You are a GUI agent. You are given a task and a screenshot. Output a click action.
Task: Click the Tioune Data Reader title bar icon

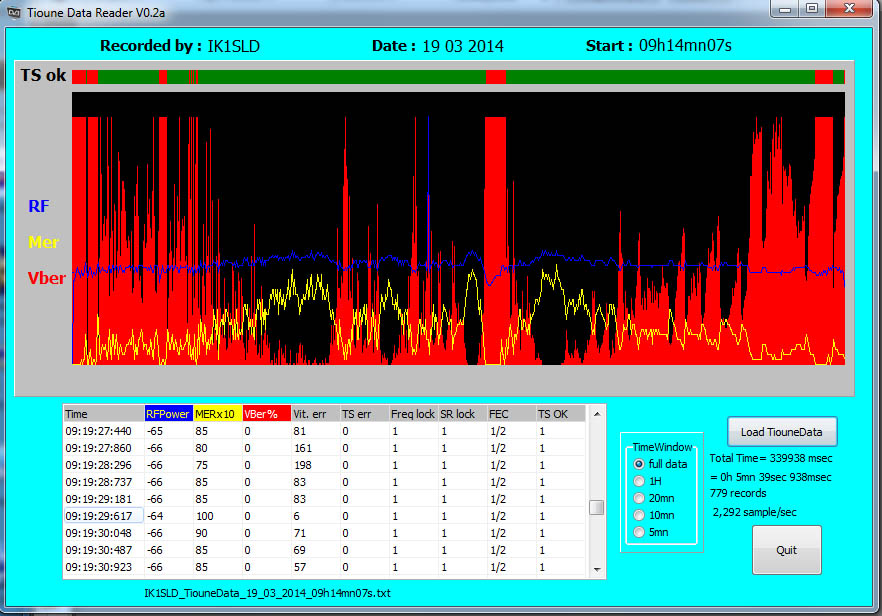[13, 9]
